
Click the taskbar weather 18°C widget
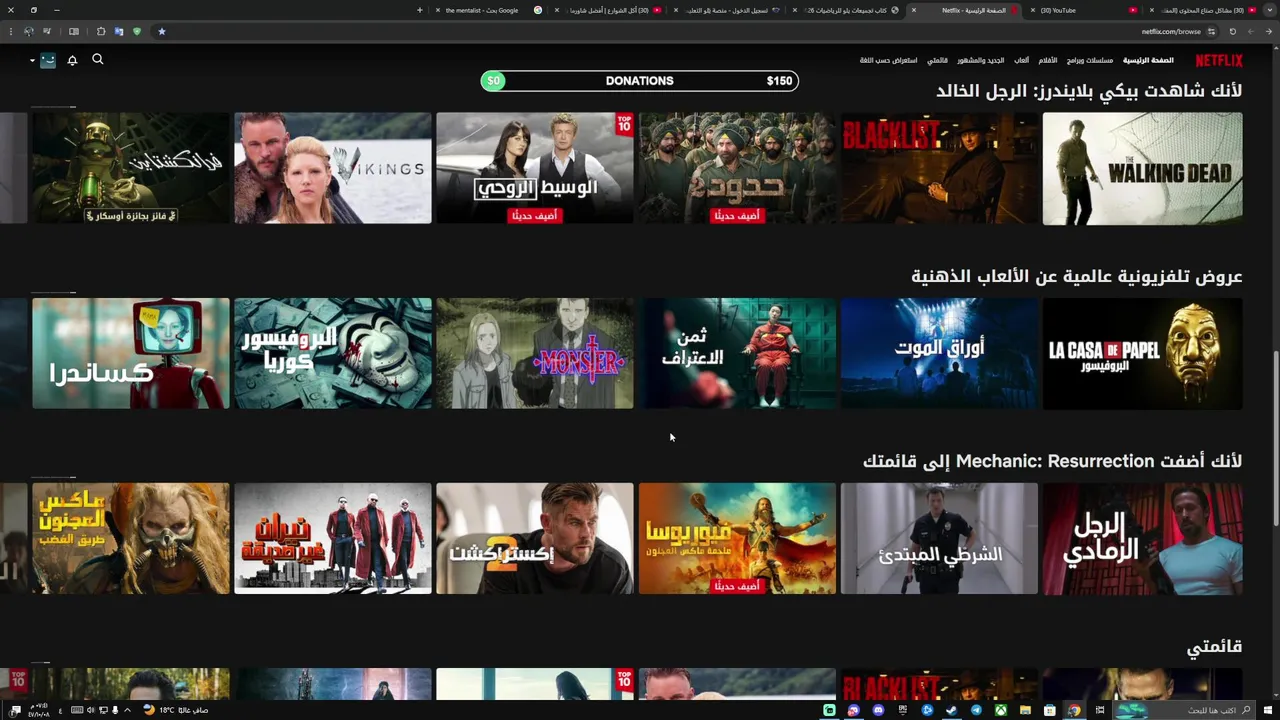pos(175,710)
